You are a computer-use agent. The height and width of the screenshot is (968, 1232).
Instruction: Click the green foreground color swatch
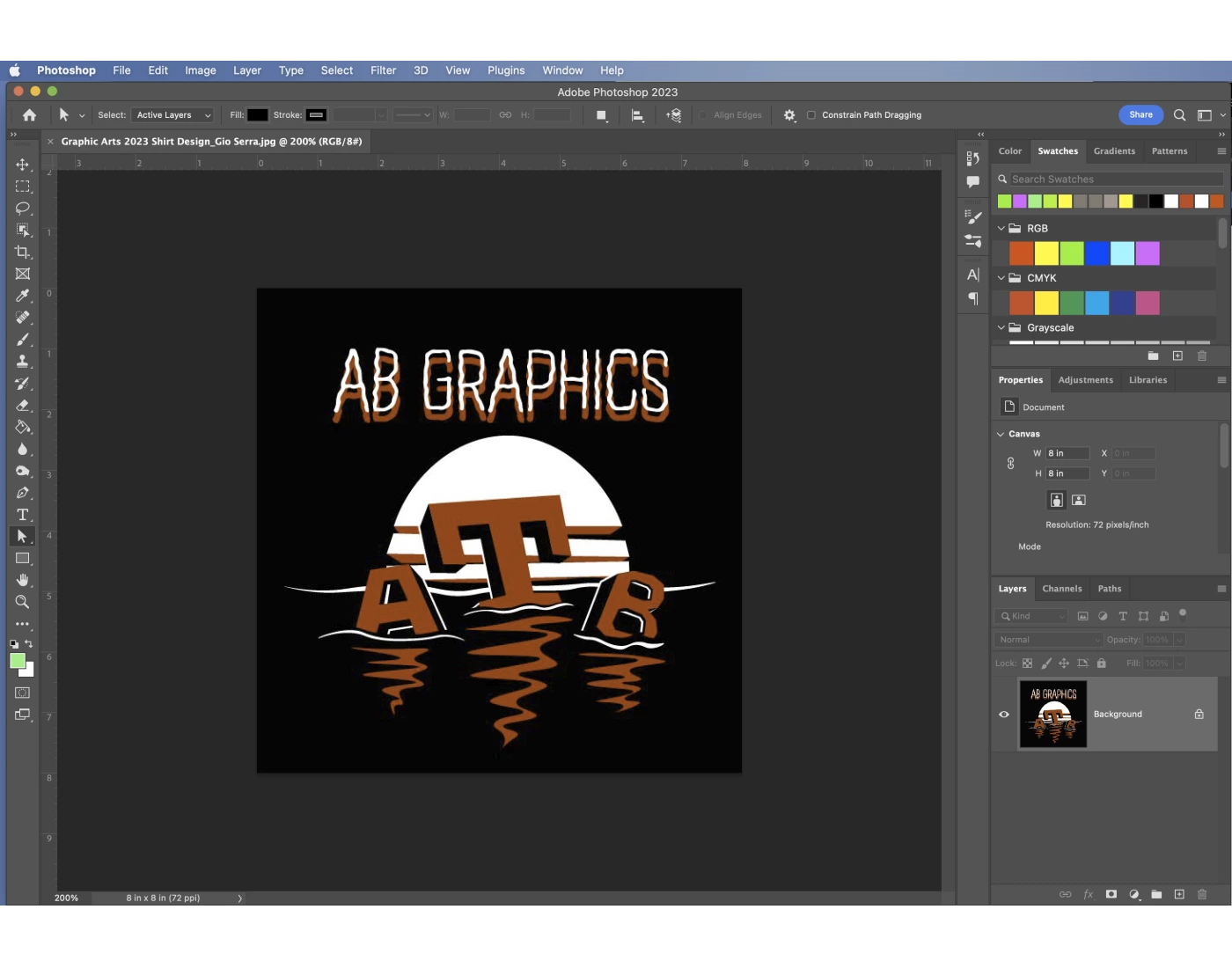(17, 661)
